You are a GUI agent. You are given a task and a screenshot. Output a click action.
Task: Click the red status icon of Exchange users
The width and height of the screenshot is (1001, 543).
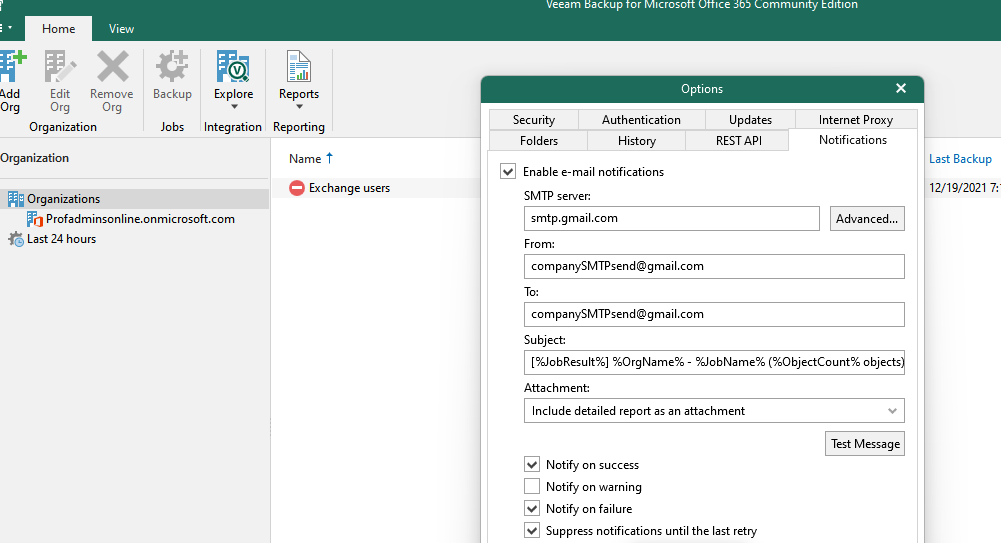(297, 188)
